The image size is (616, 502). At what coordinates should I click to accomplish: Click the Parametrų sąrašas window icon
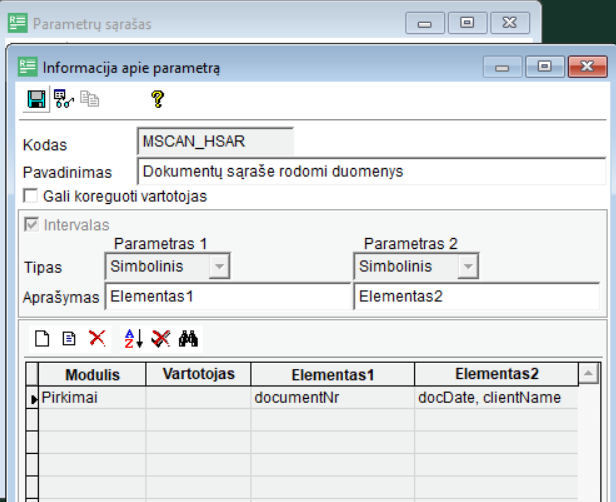(18, 23)
